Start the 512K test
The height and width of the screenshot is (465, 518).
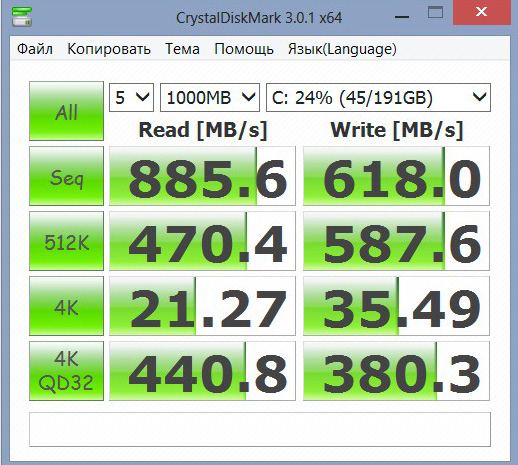pos(66,241)
